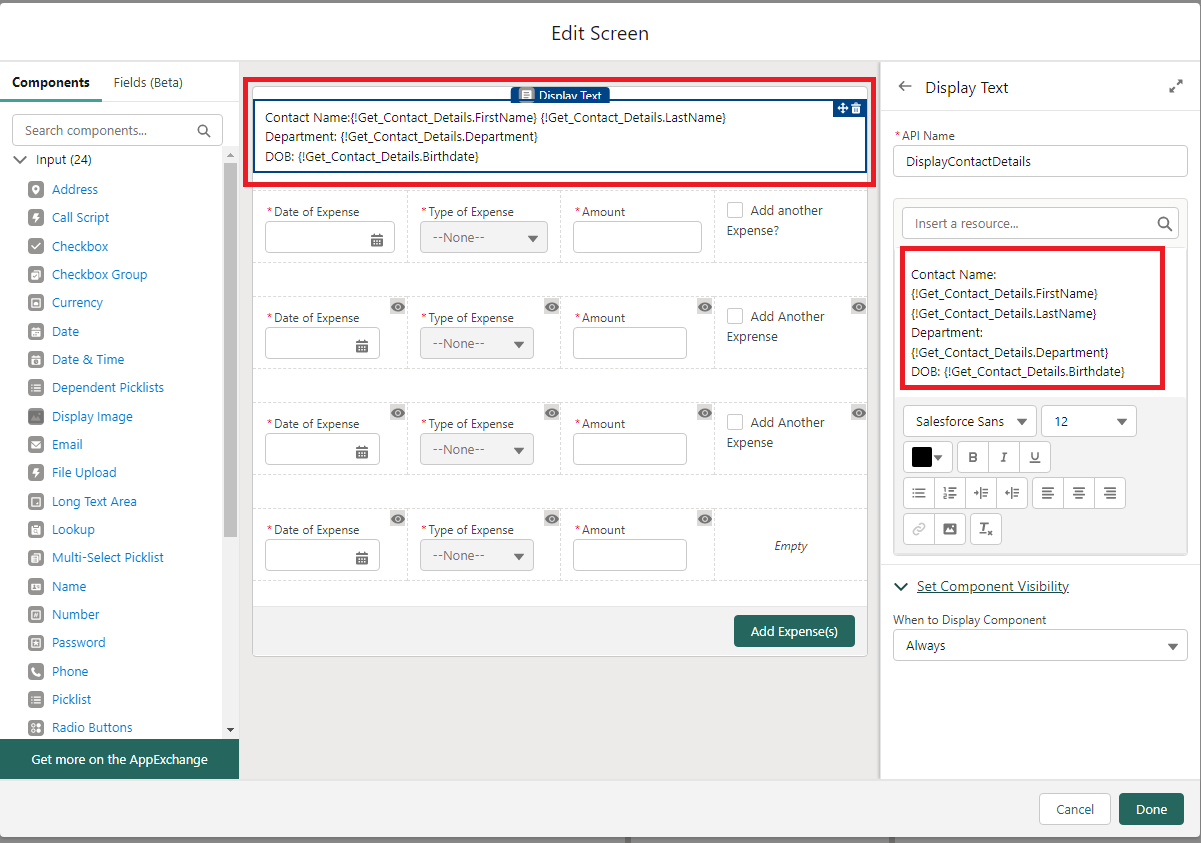
Task: Open the Salesforce Sans font dropdown
Action: point(969,421)
